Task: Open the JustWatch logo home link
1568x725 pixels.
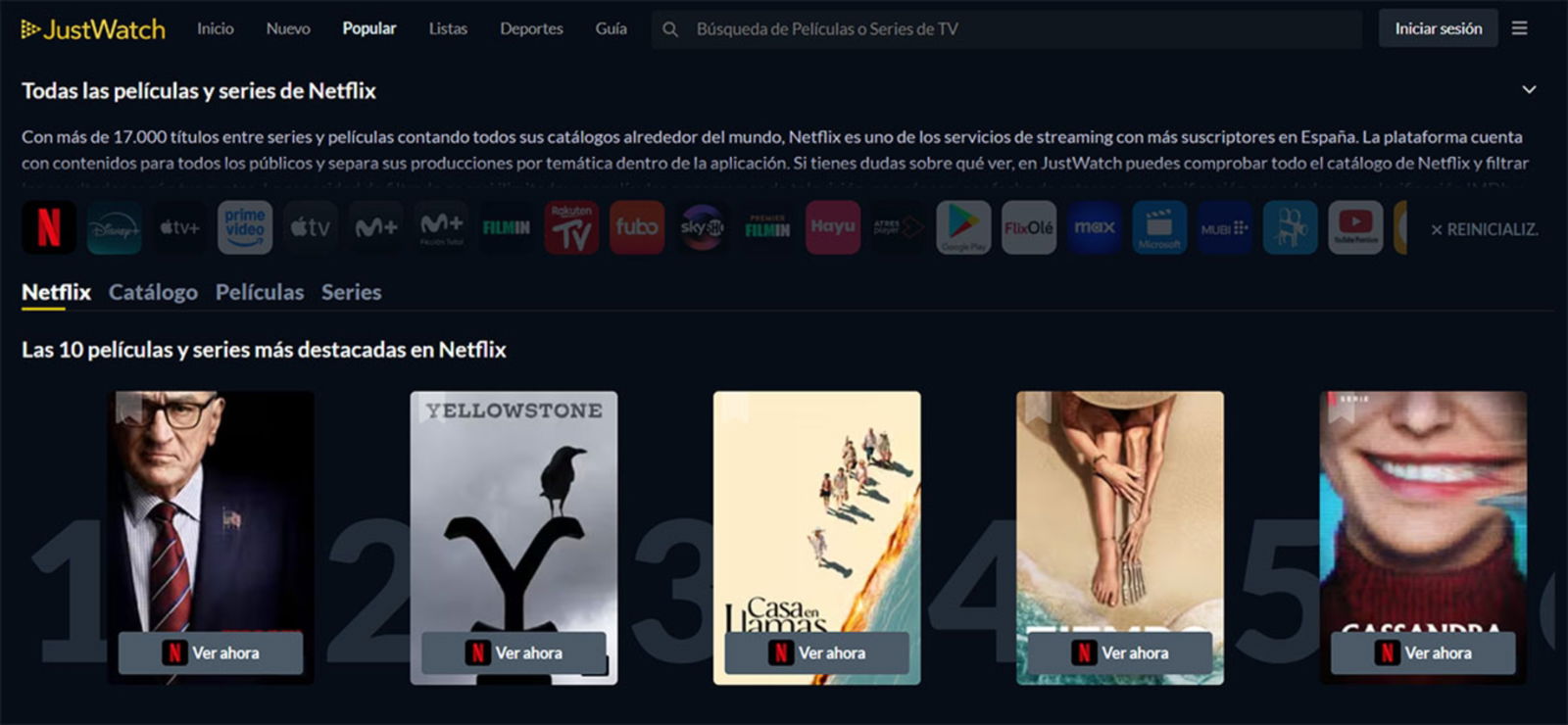Action: 93,29
